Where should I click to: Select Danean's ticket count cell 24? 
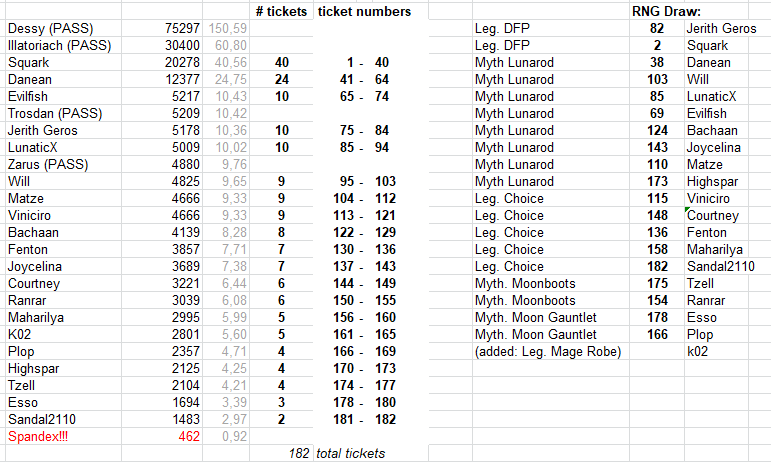281,80
